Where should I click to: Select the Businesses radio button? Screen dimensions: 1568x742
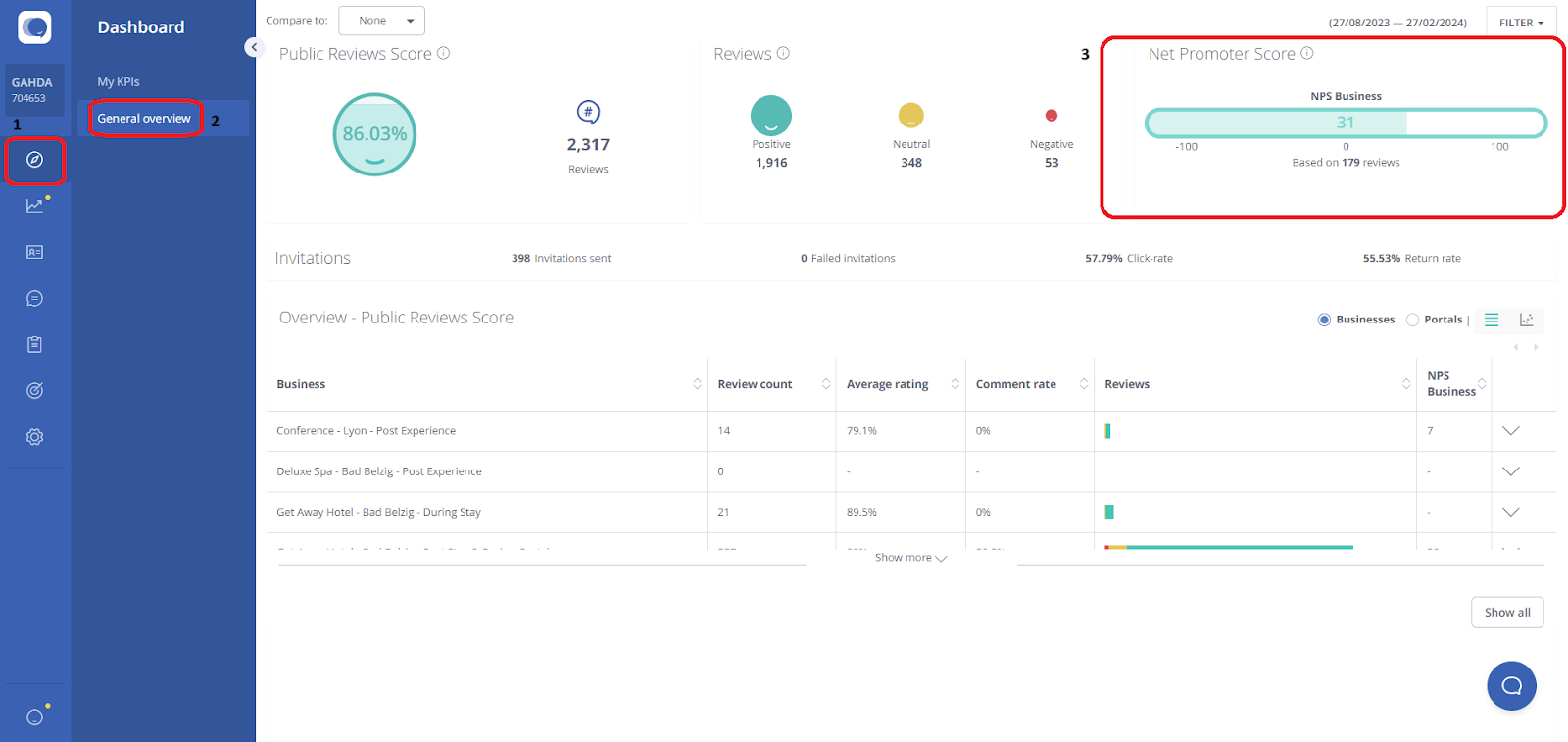(1324, 320)
